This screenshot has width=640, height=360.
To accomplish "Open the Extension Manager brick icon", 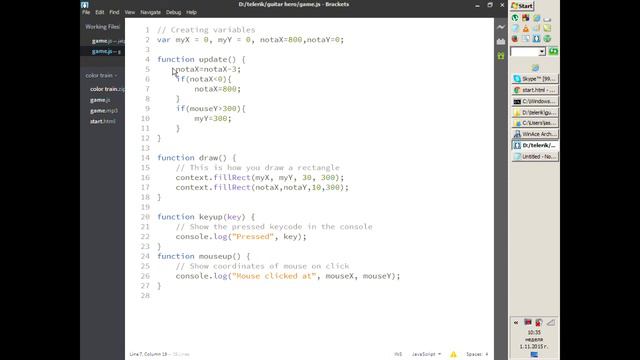I will (x=501, y=41).
